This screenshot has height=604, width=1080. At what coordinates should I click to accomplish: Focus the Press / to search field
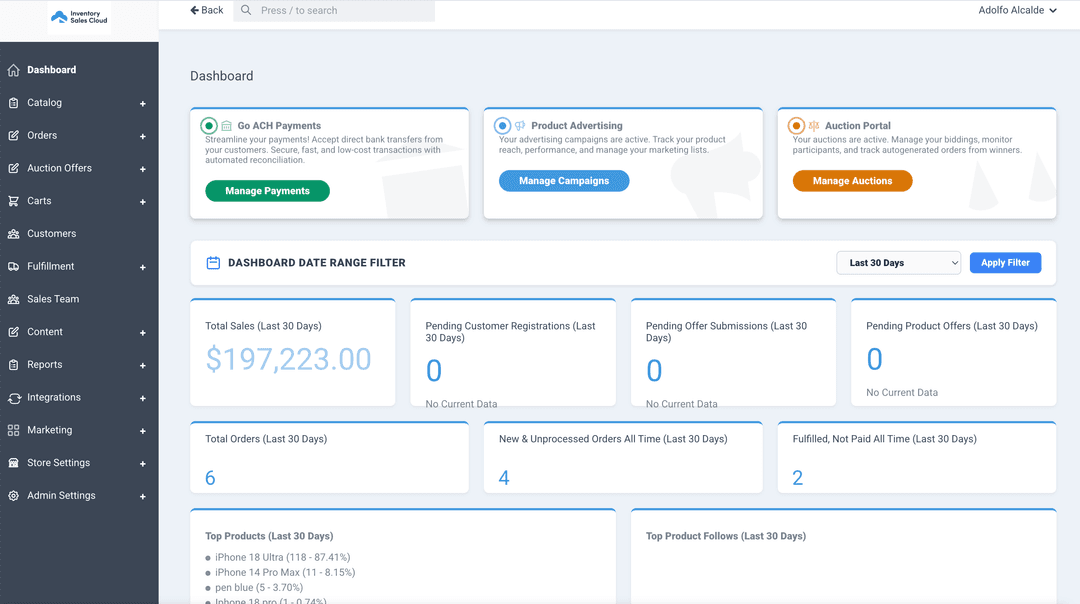tap(335, 10)
